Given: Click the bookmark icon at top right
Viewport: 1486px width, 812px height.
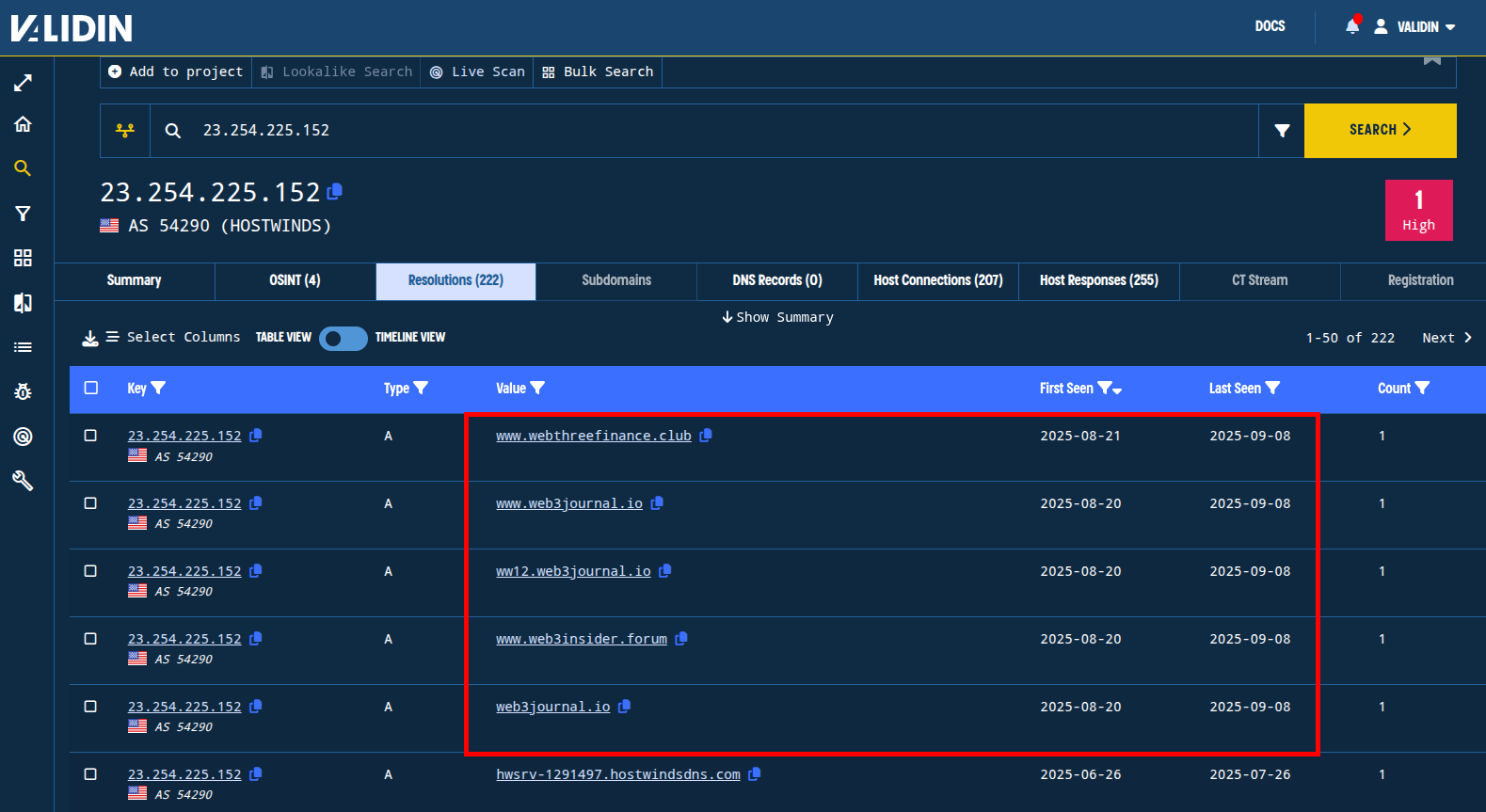Looking at the screenshot, I should (x=1432, y=60).
